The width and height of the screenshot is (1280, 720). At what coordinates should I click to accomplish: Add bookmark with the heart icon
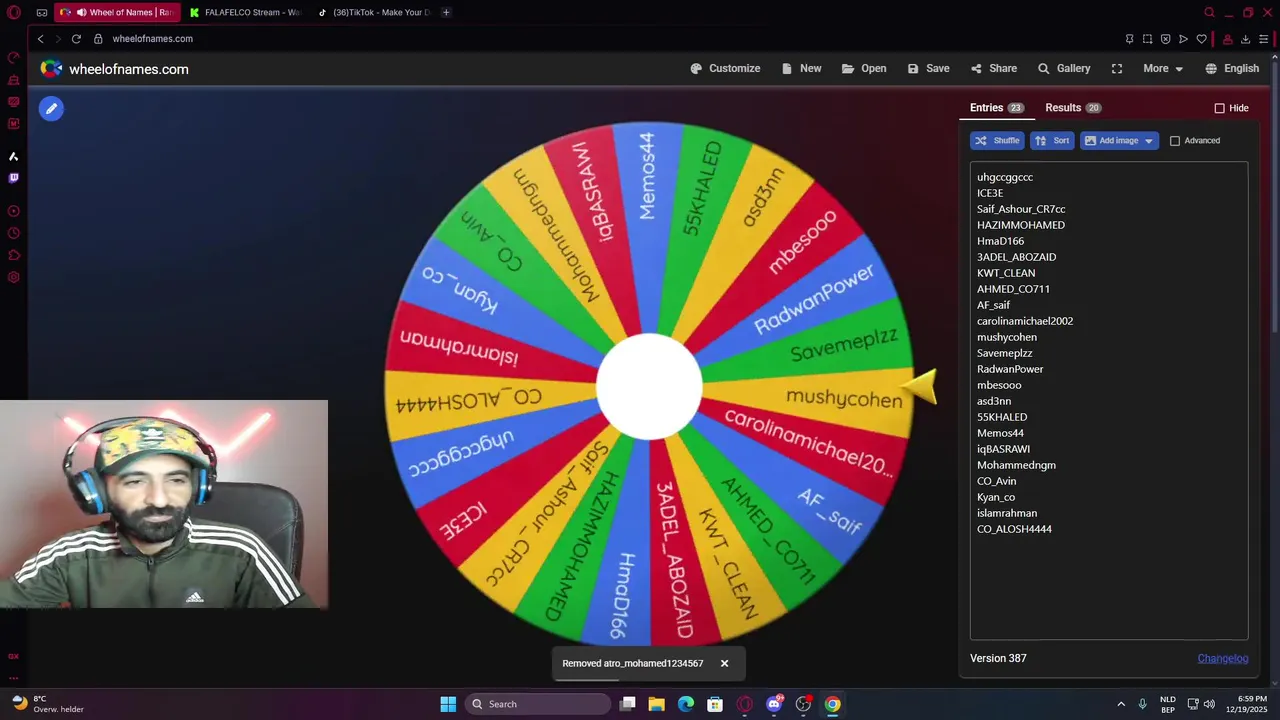(1201, 39)
